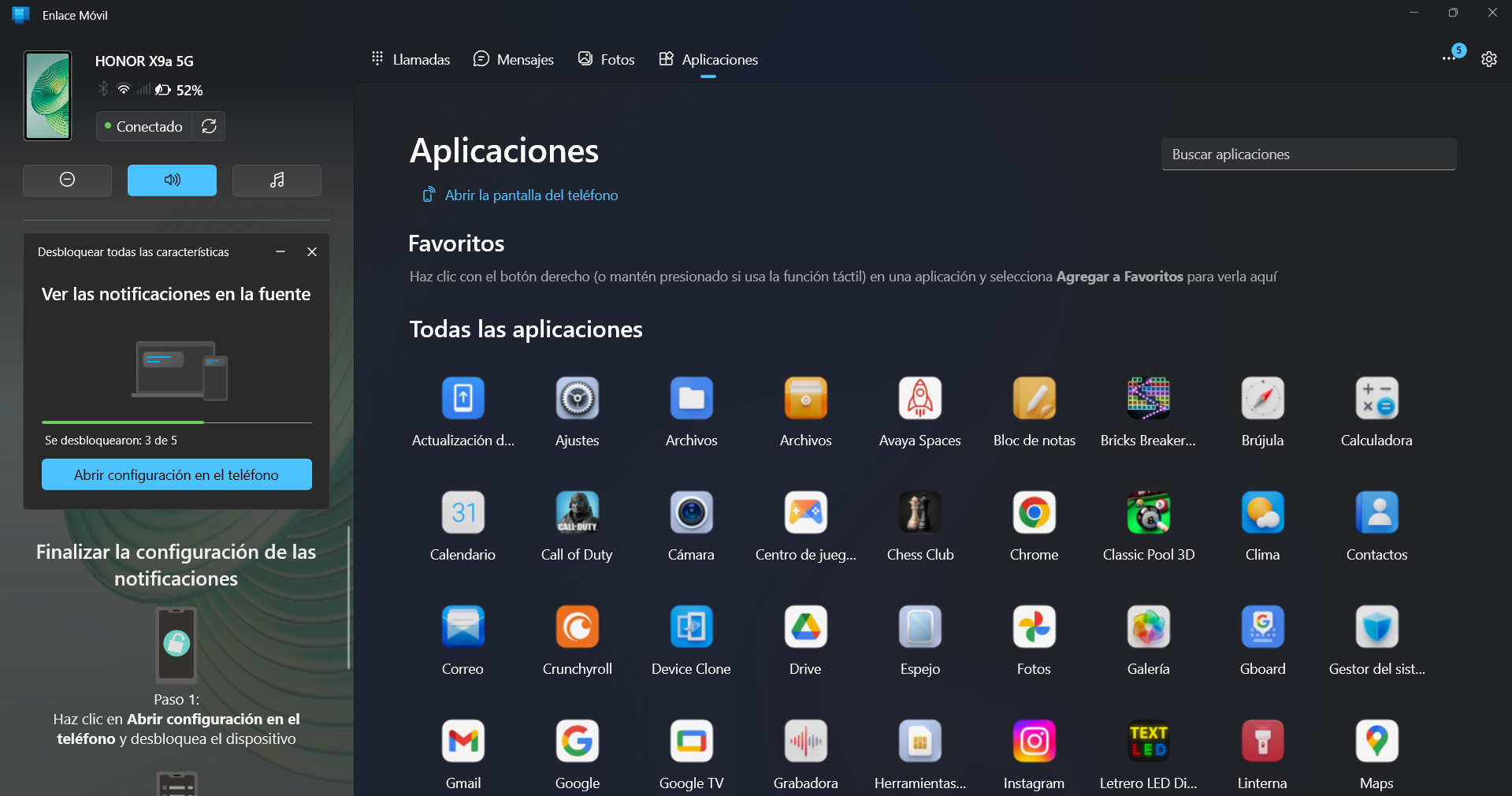Switch to the Fotos tab
This screenshot has height=796, width=1512.
click(607, 60)
